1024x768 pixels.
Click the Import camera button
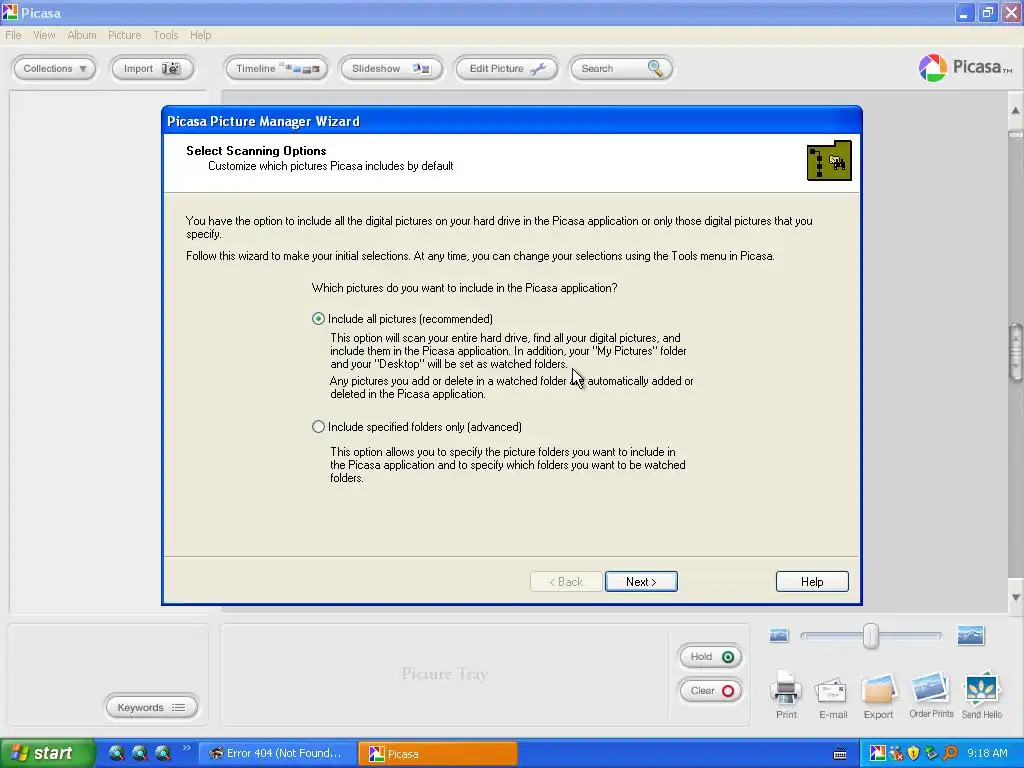[x=152, y=69]
